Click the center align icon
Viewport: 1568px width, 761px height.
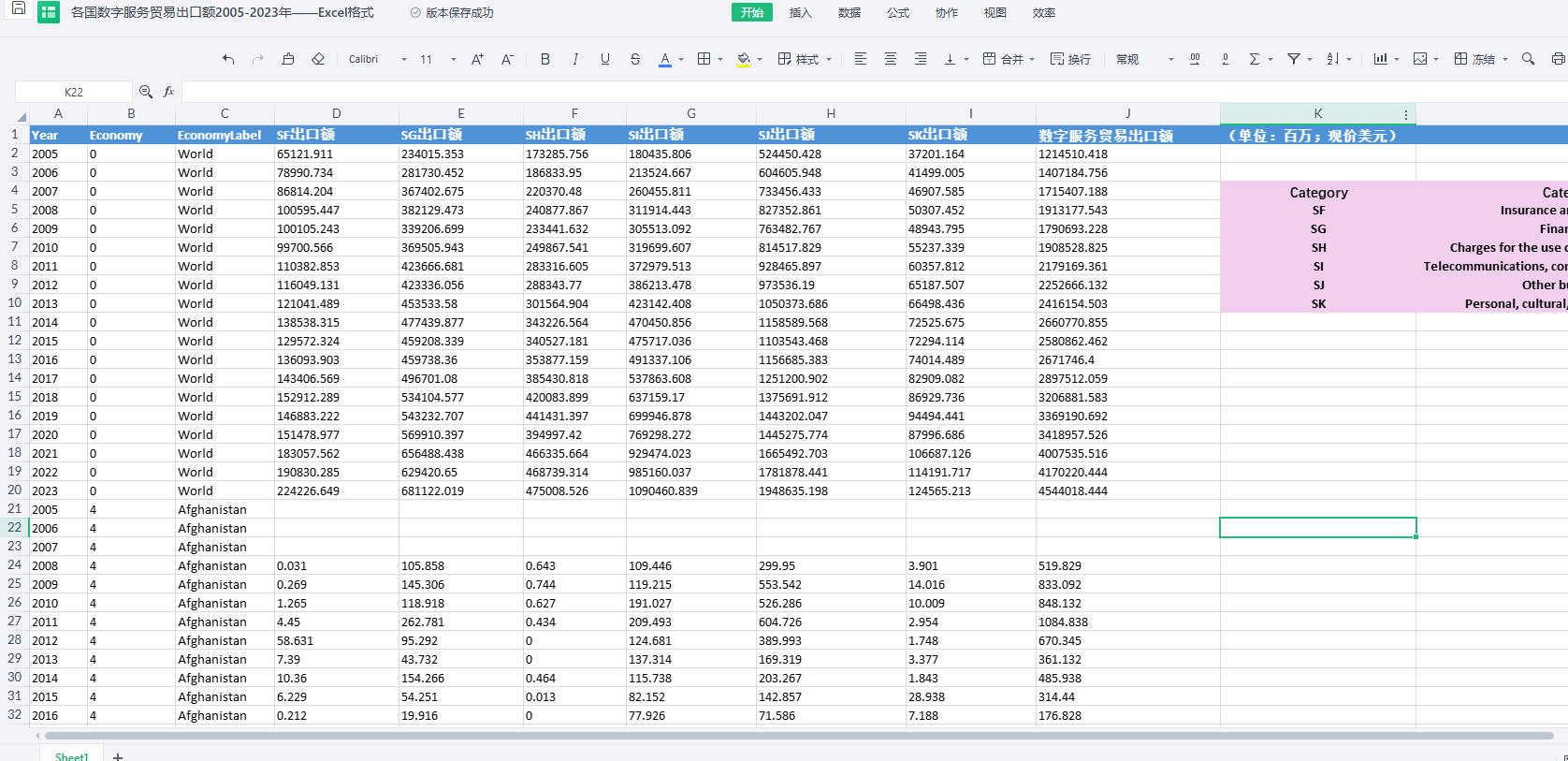pyautogui.click(x=891, y=59)
